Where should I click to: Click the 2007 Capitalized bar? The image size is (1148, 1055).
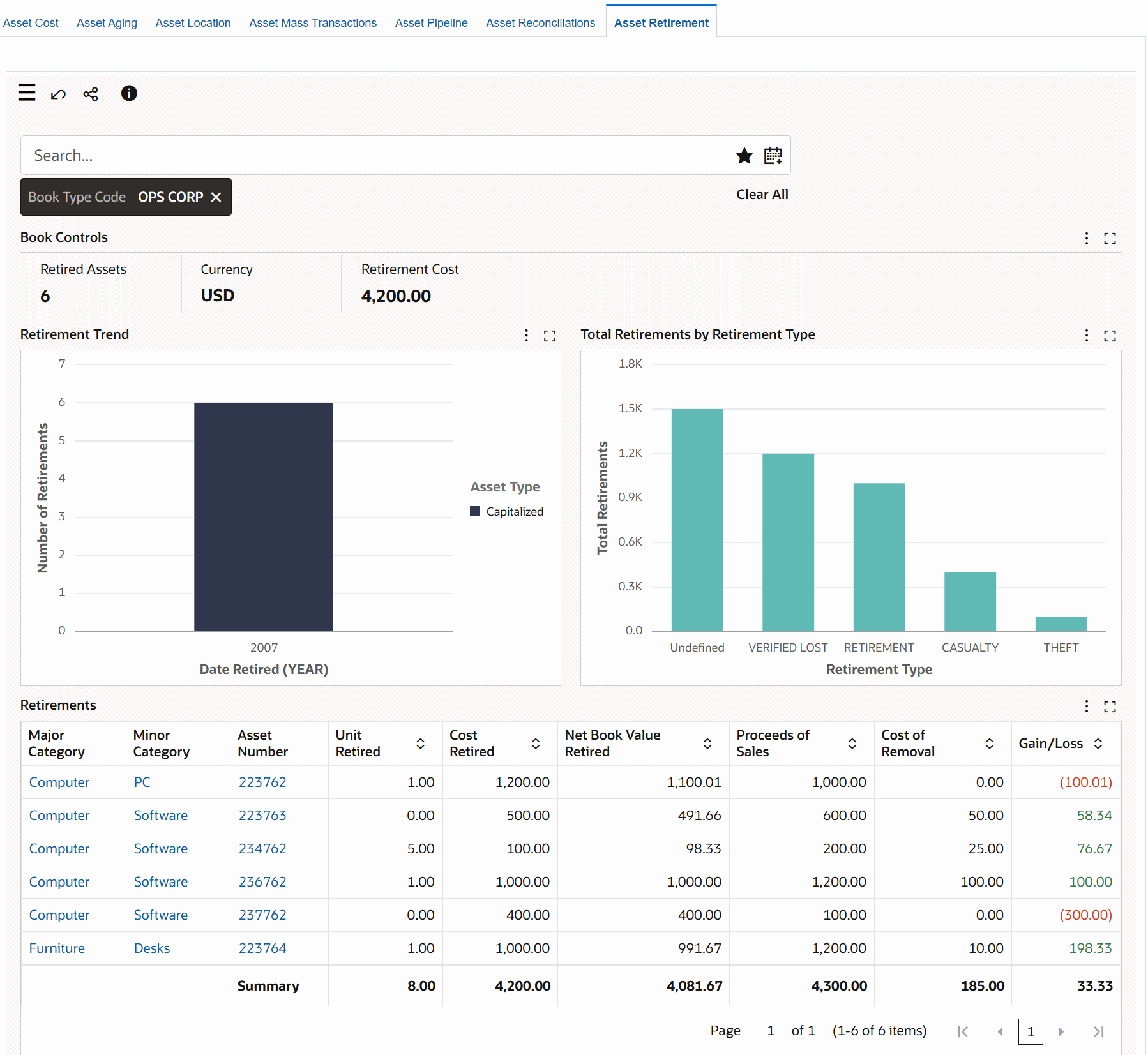[264, 517]
